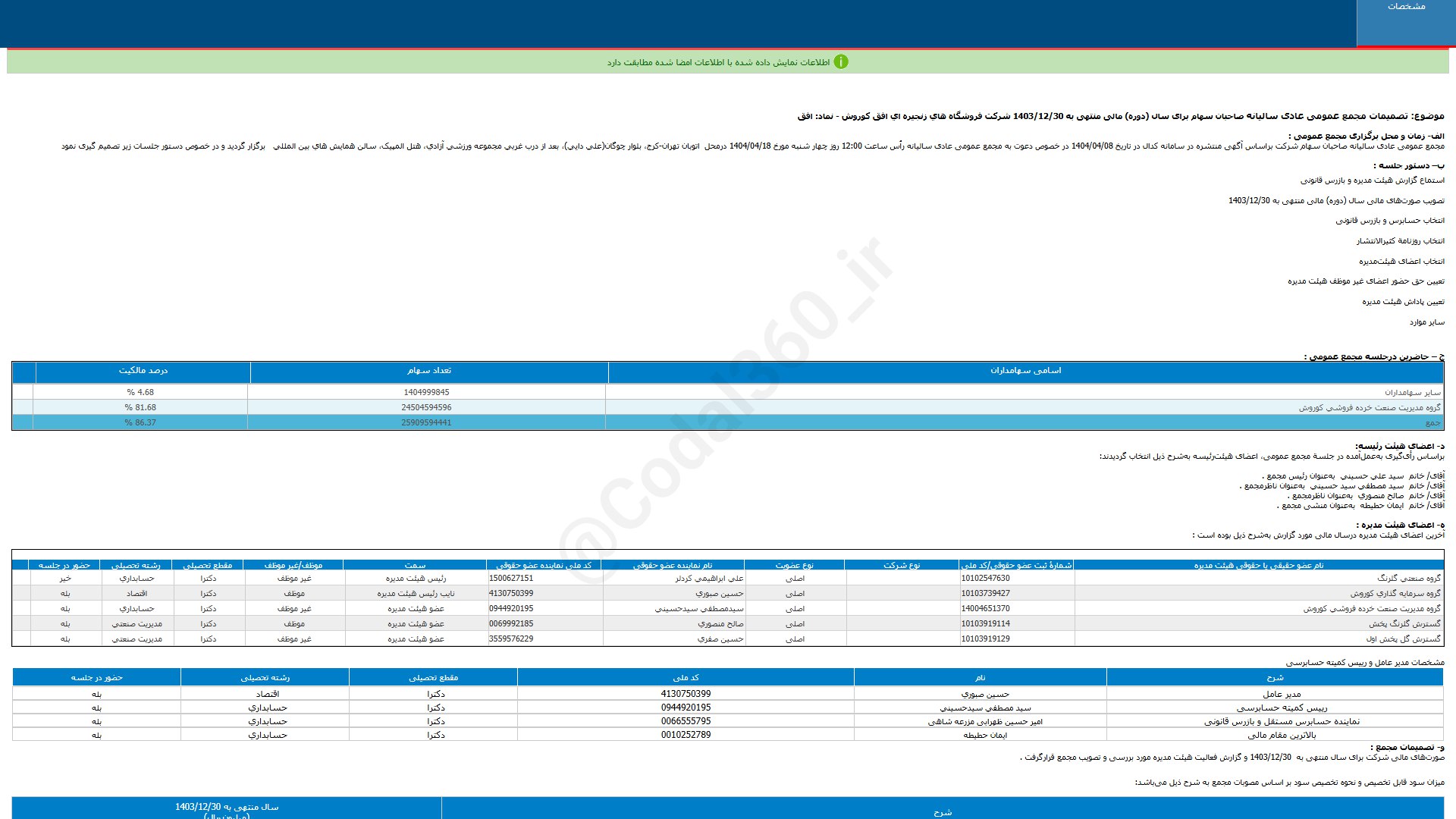Click the 'موظف/غیر موظف' column header

tap(293, 565)
